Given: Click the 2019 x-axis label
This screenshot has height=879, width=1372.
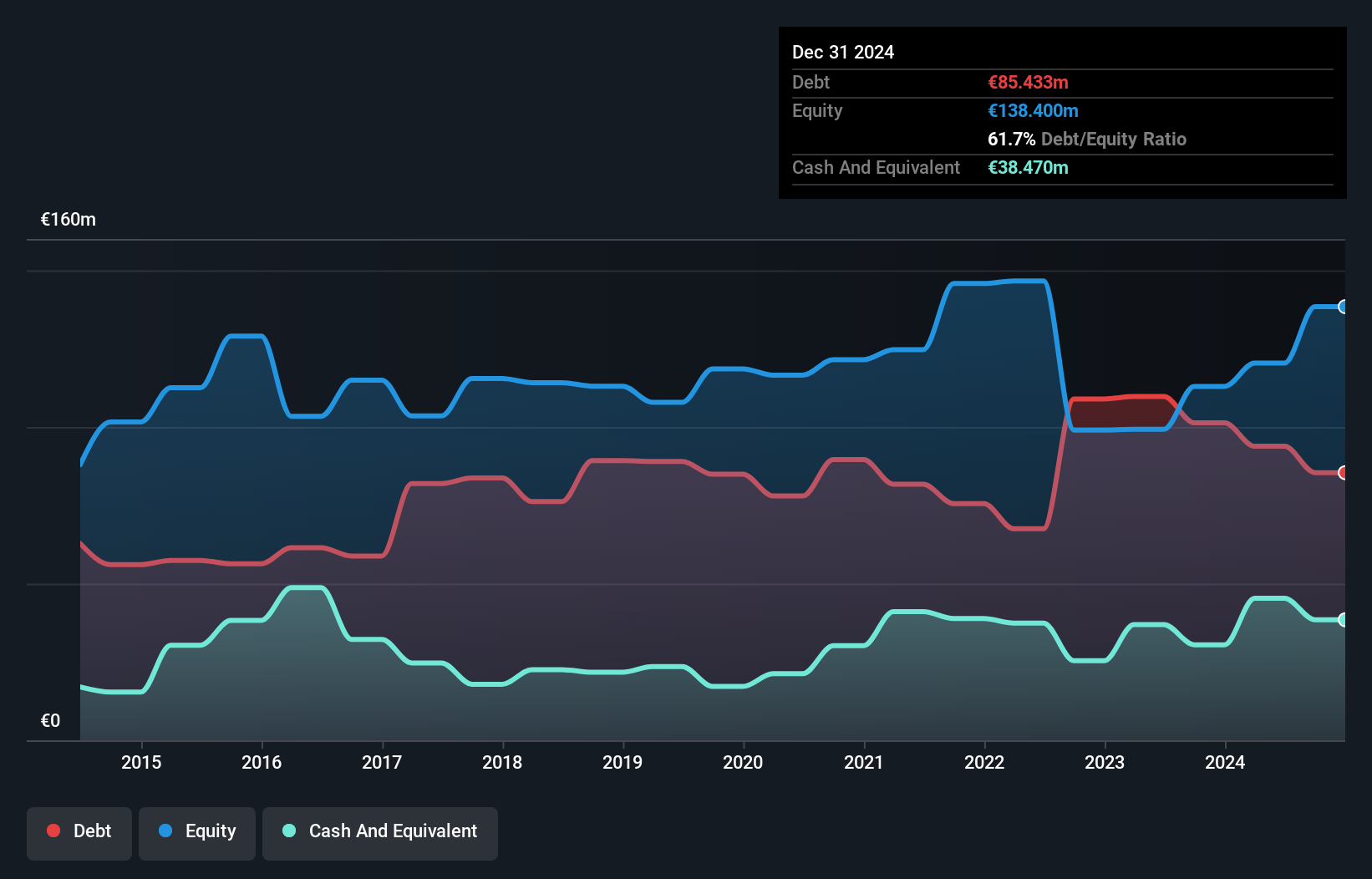Looking at the screenshot, I should [622, 762].
